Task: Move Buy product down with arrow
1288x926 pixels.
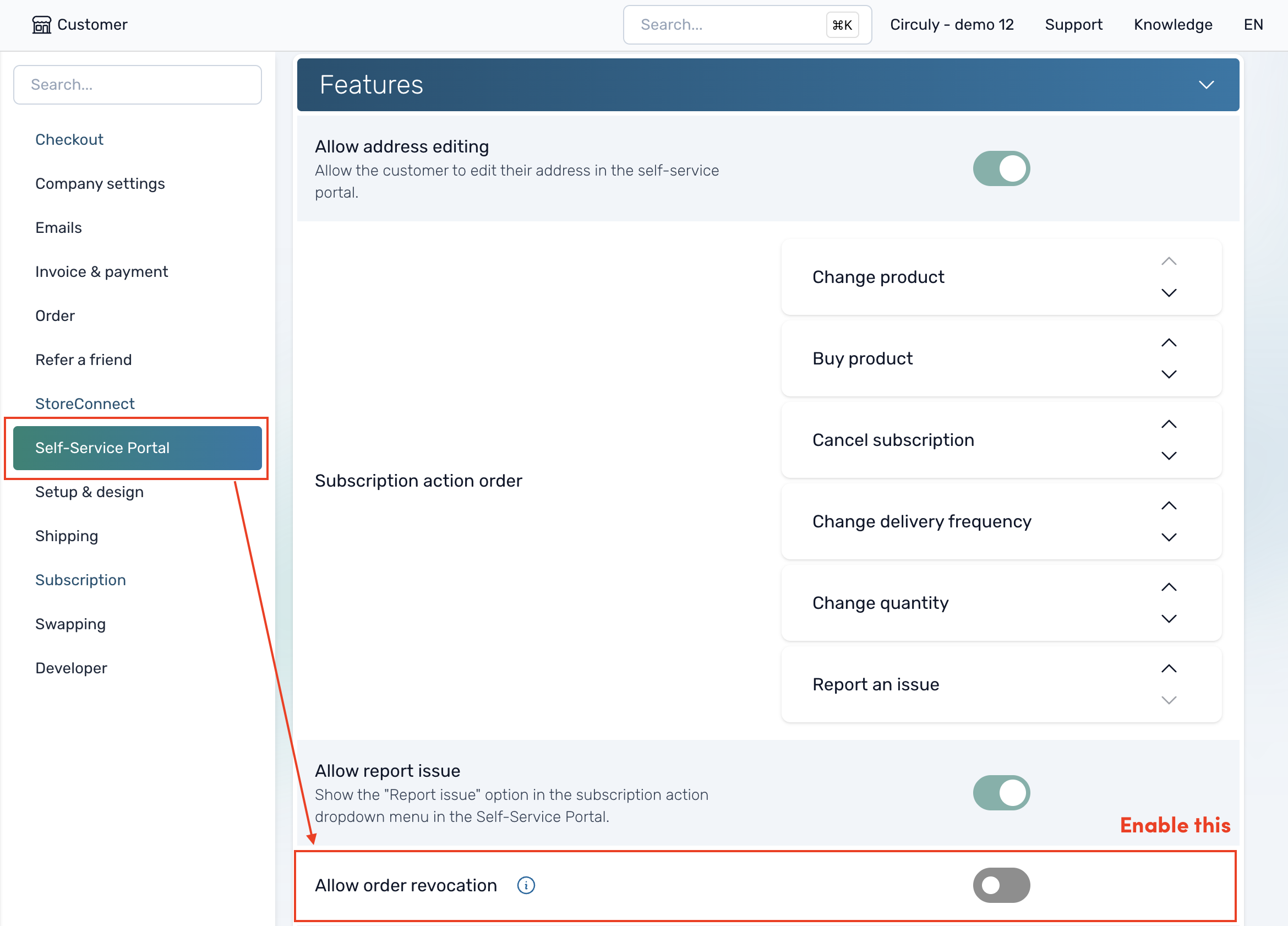Action: pyautogui.click(x=1169, y=374)
